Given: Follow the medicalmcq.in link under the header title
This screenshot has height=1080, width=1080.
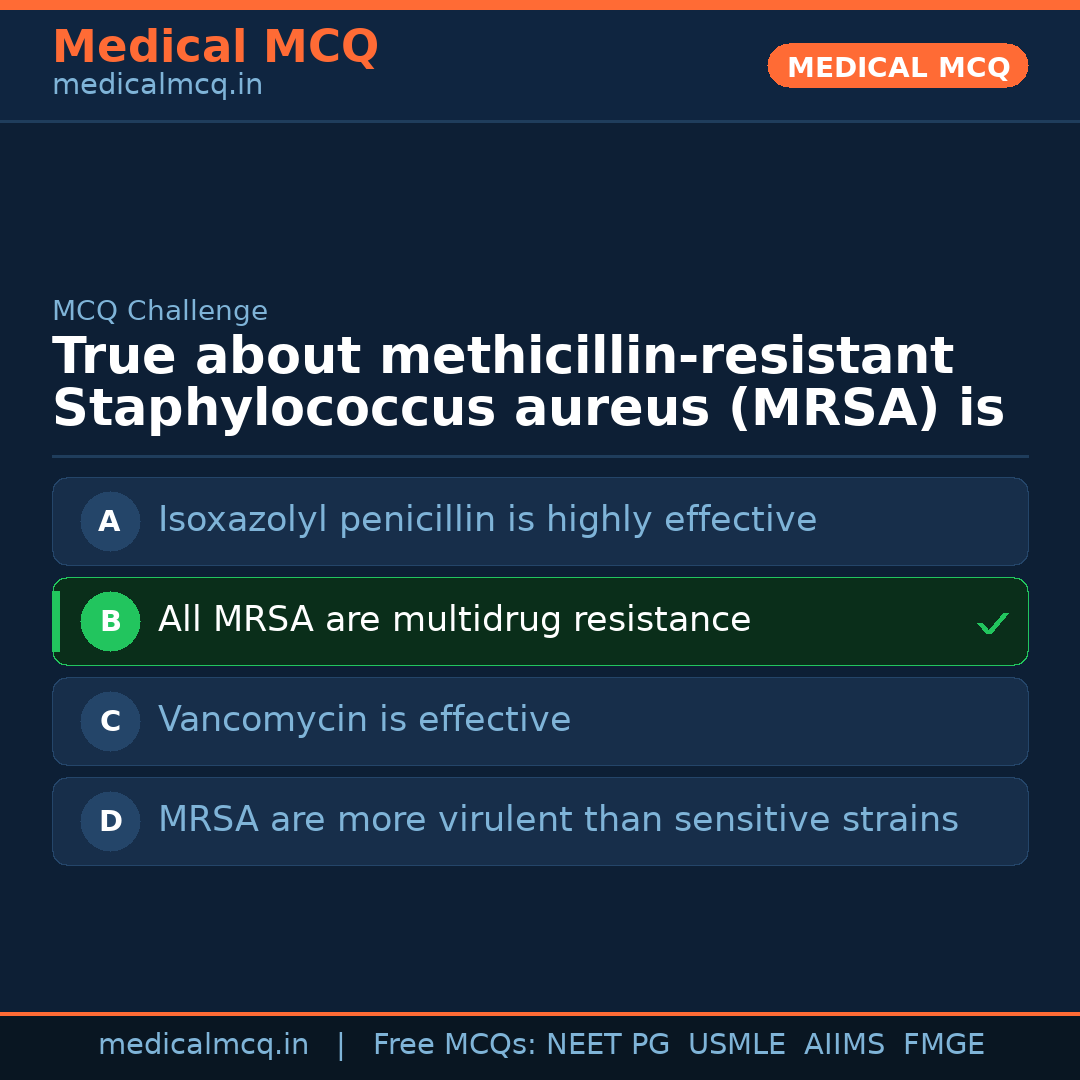Looking at the screenshot, I should pyautogui.click(x=157, y=86).
